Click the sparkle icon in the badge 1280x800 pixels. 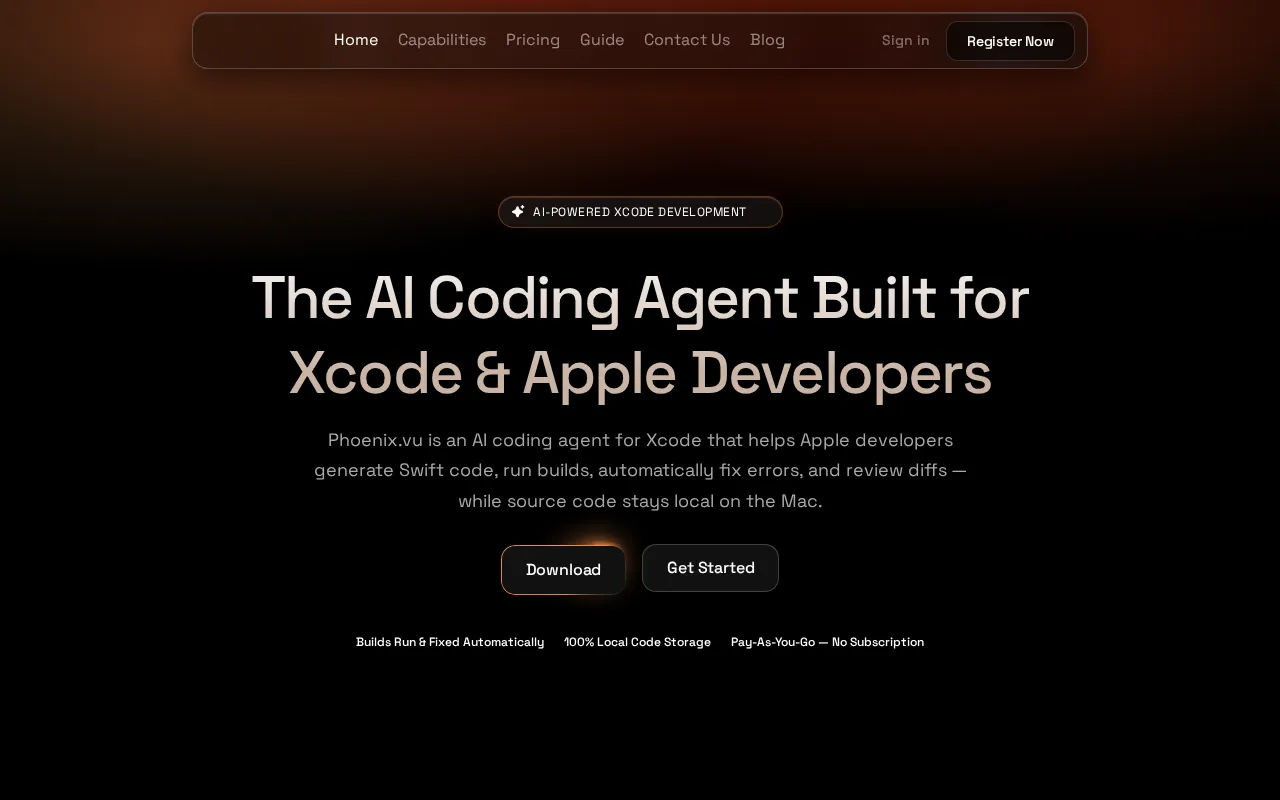point(518,212)
